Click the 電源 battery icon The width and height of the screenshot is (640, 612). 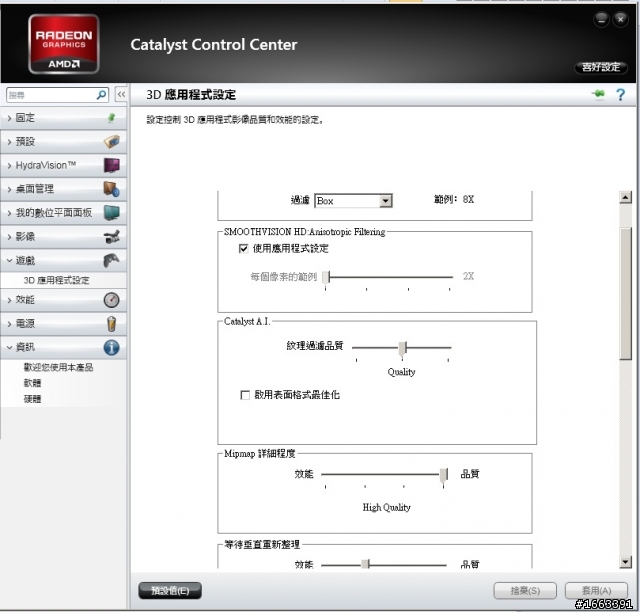111,324
